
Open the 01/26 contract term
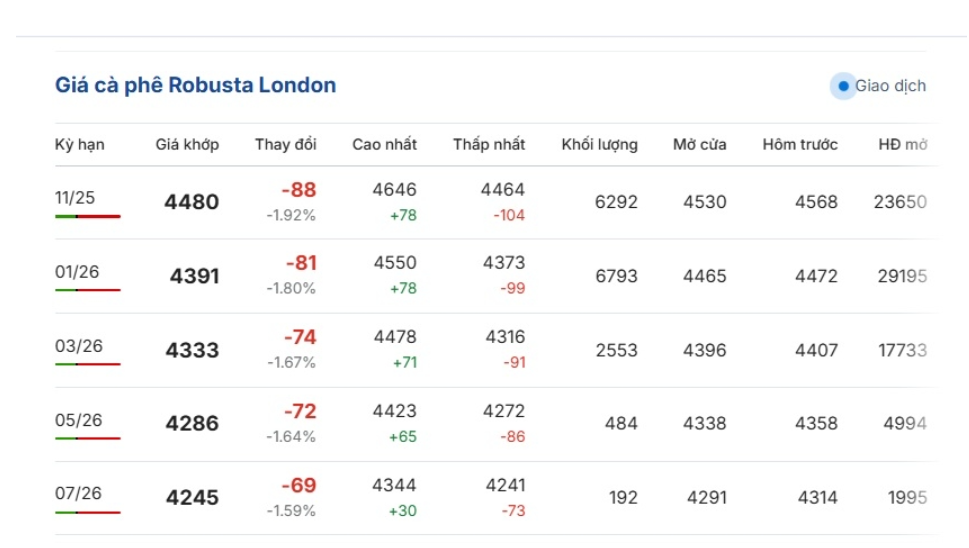point(75,271)
